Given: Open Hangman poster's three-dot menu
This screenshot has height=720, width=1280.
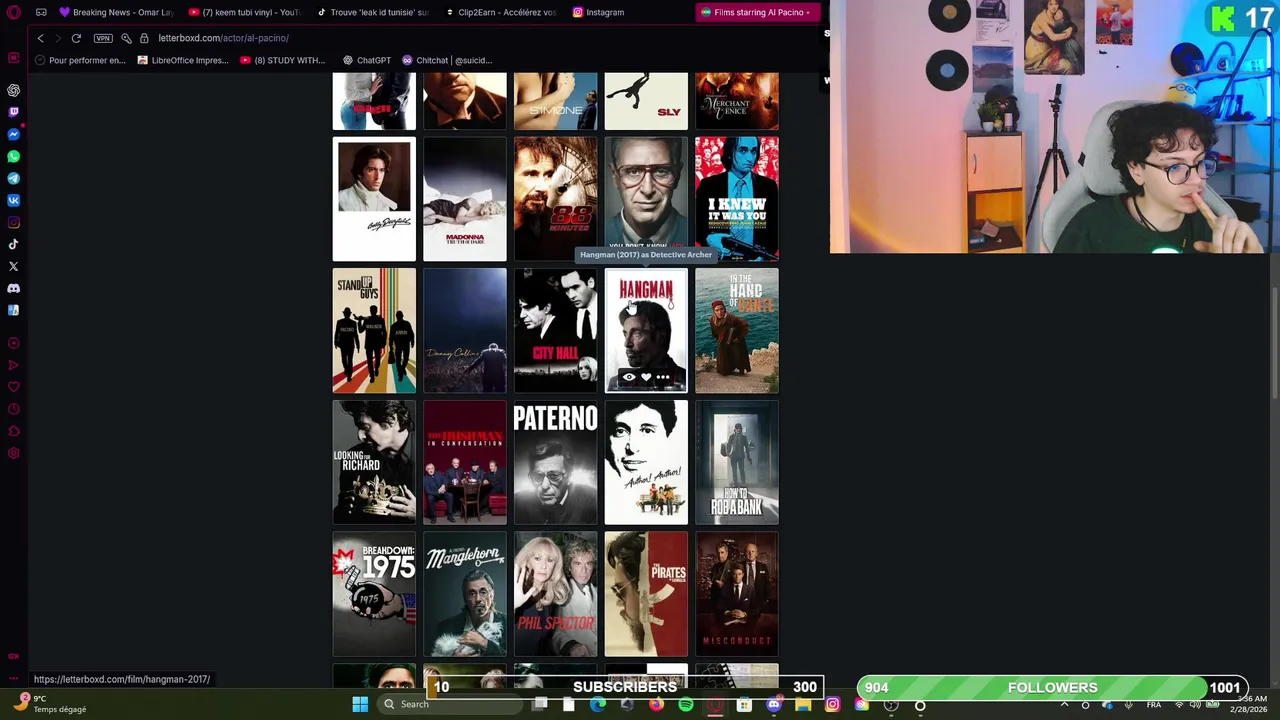Looking at the screenshot, I should [x=663, y=377].
